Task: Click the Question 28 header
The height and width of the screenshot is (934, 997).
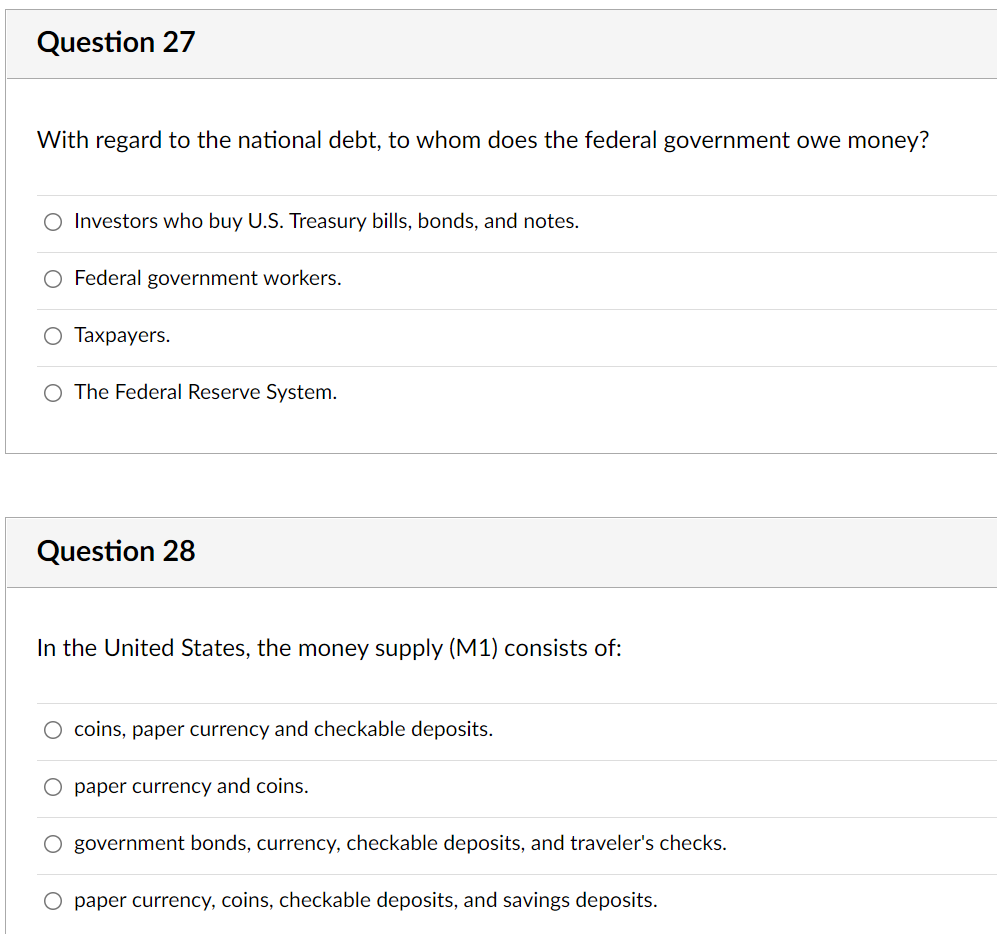Action: coord(115,551)
